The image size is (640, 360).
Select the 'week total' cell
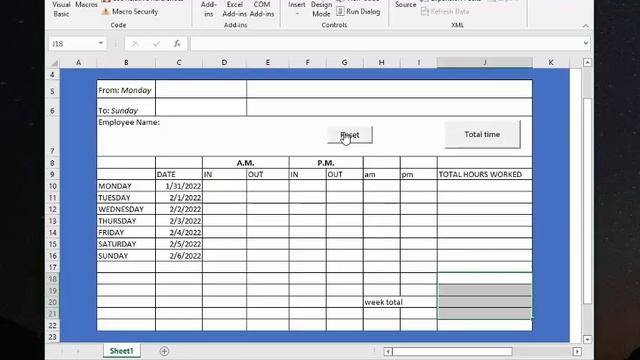pos(382,302)
